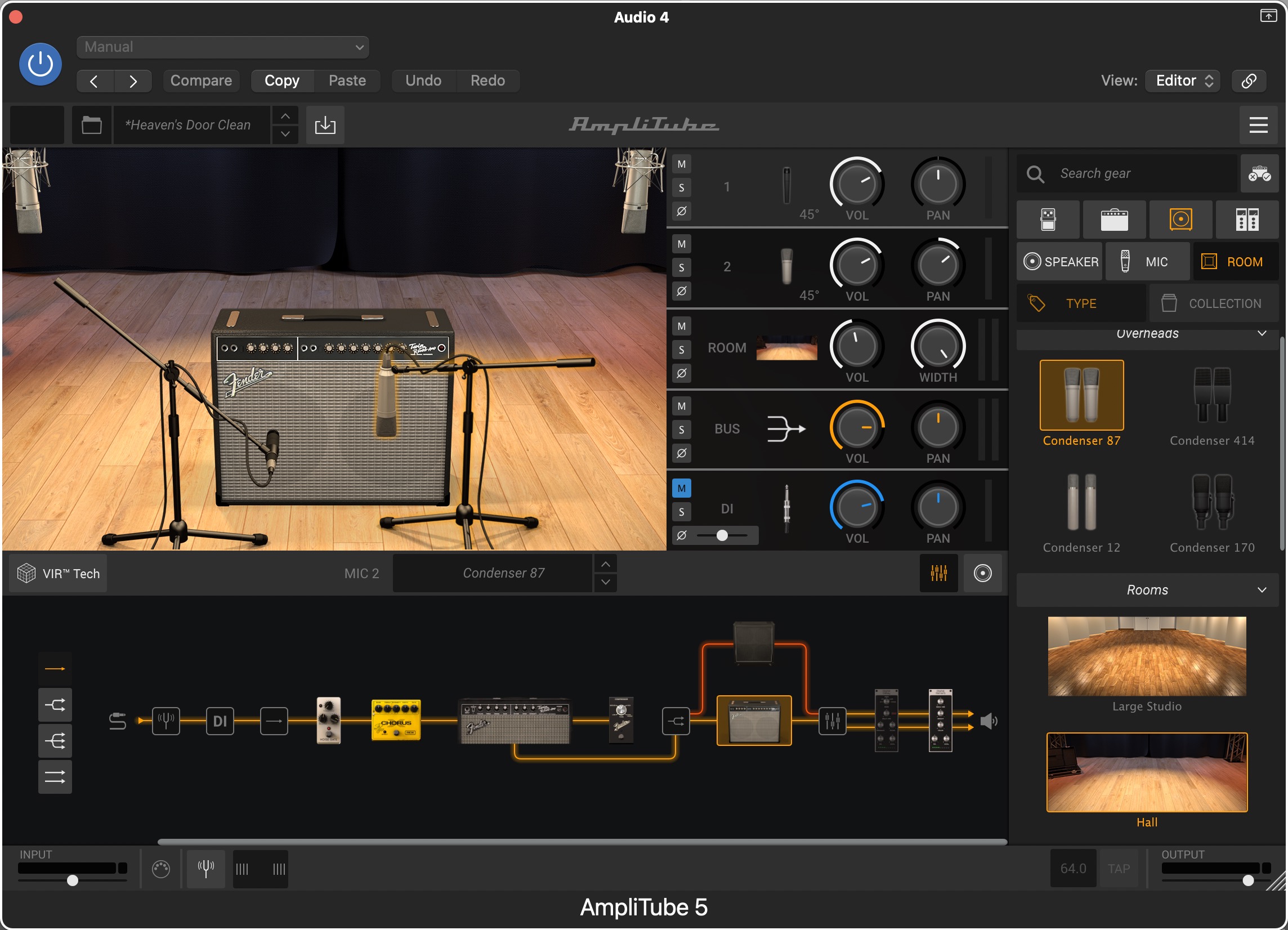Select next mic with down arrow
The height and width of the screenshot is (930, 1288).
point(605,582)
